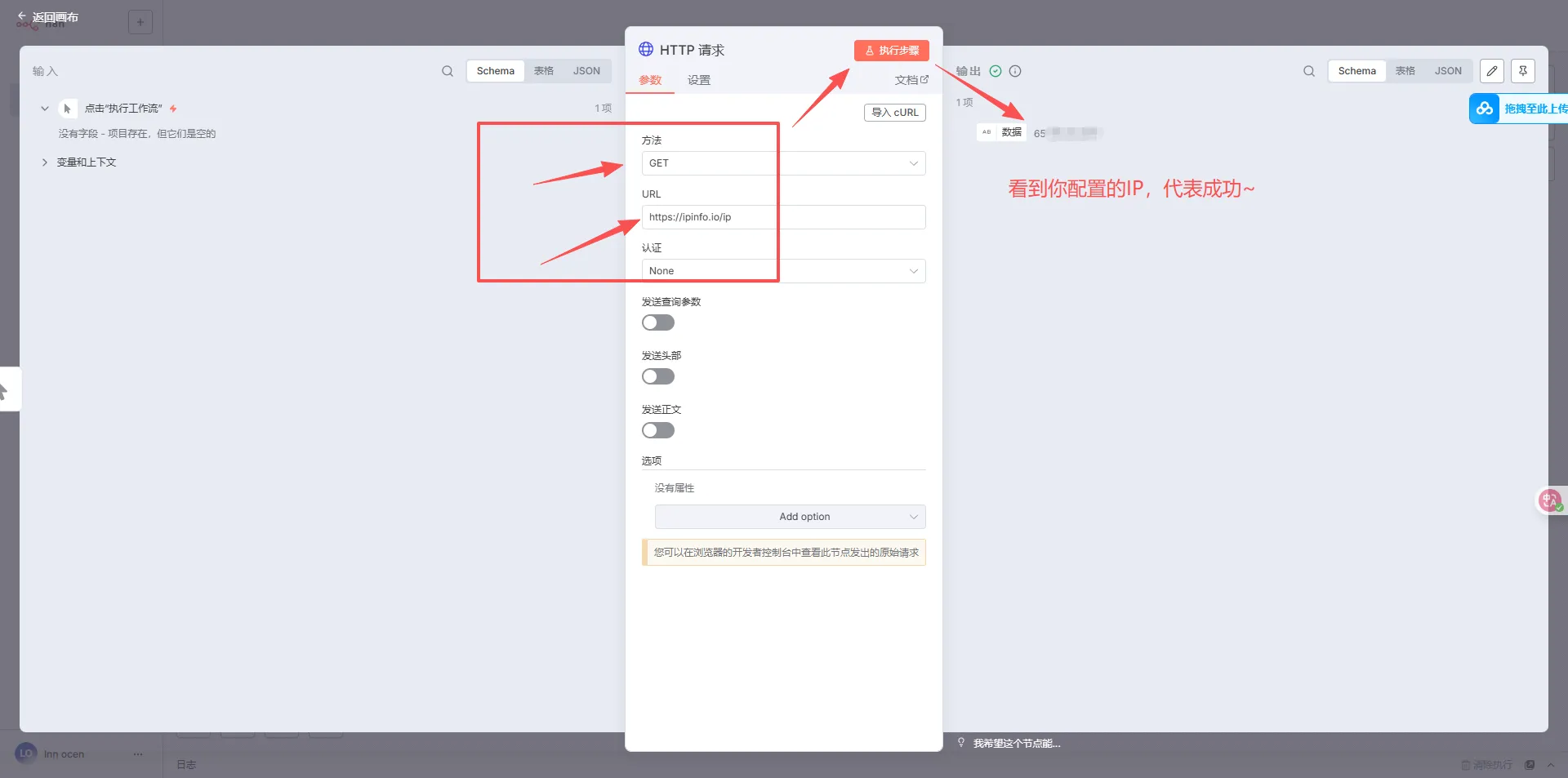The image size is (1568, 778).
Task: Switch to the 设置 settings tab
Action: click(698, 80)
